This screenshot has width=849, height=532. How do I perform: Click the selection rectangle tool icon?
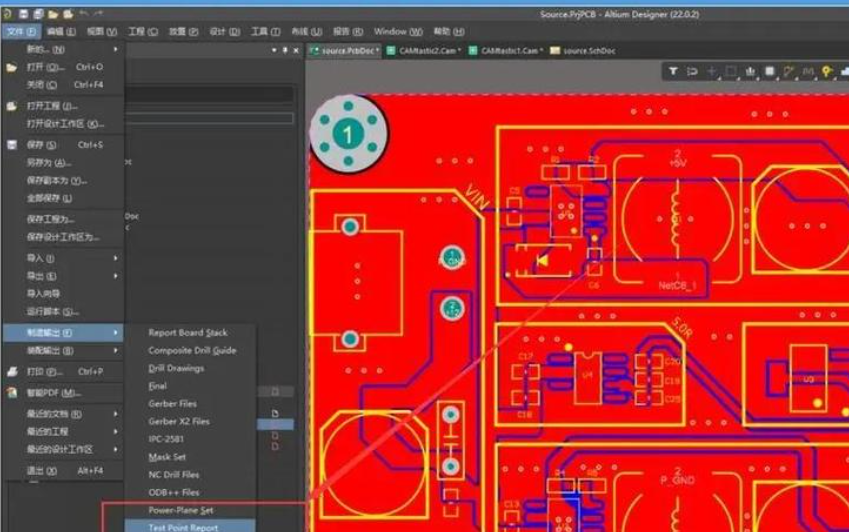[731, 72]
